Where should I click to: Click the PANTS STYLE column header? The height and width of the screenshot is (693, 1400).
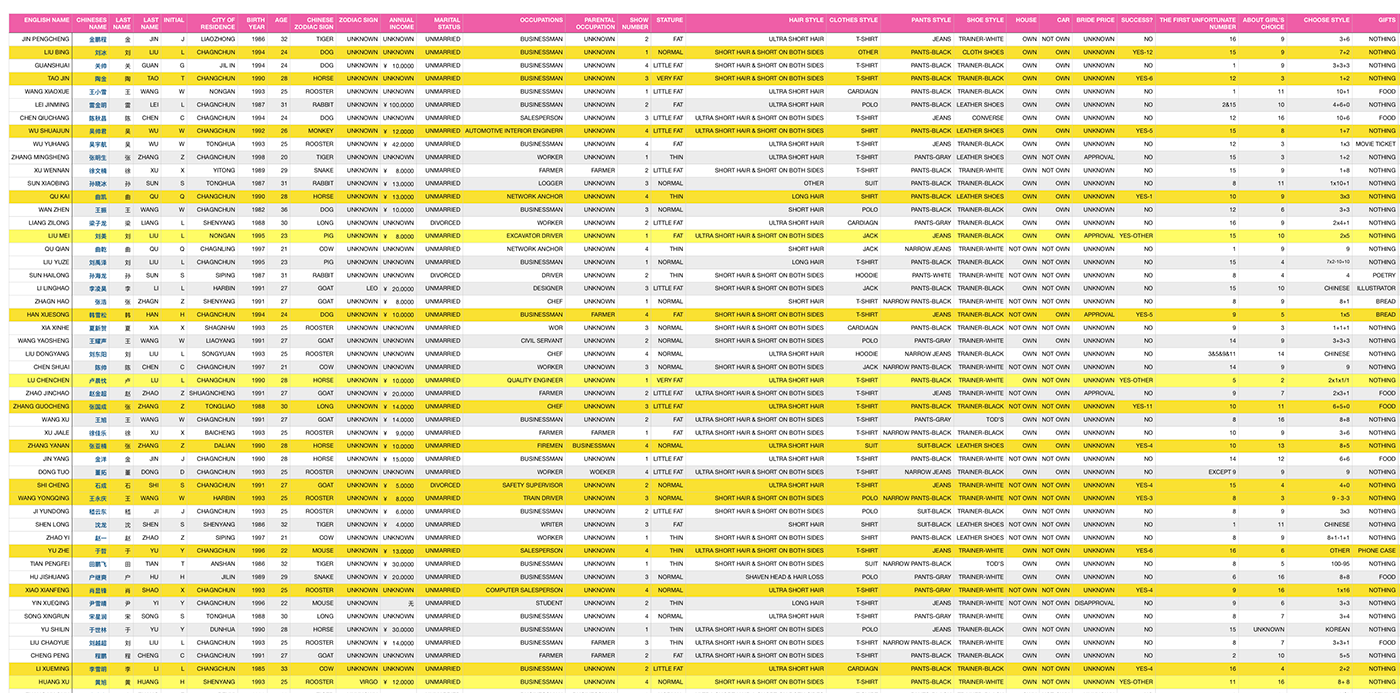(x=931, y=19)
